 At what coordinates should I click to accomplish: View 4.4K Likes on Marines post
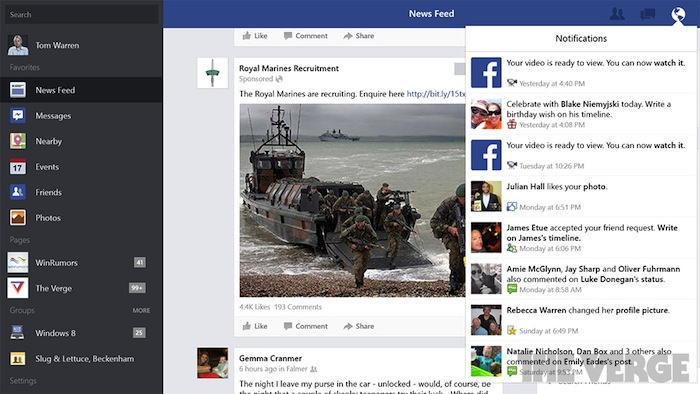coord(255,307)
